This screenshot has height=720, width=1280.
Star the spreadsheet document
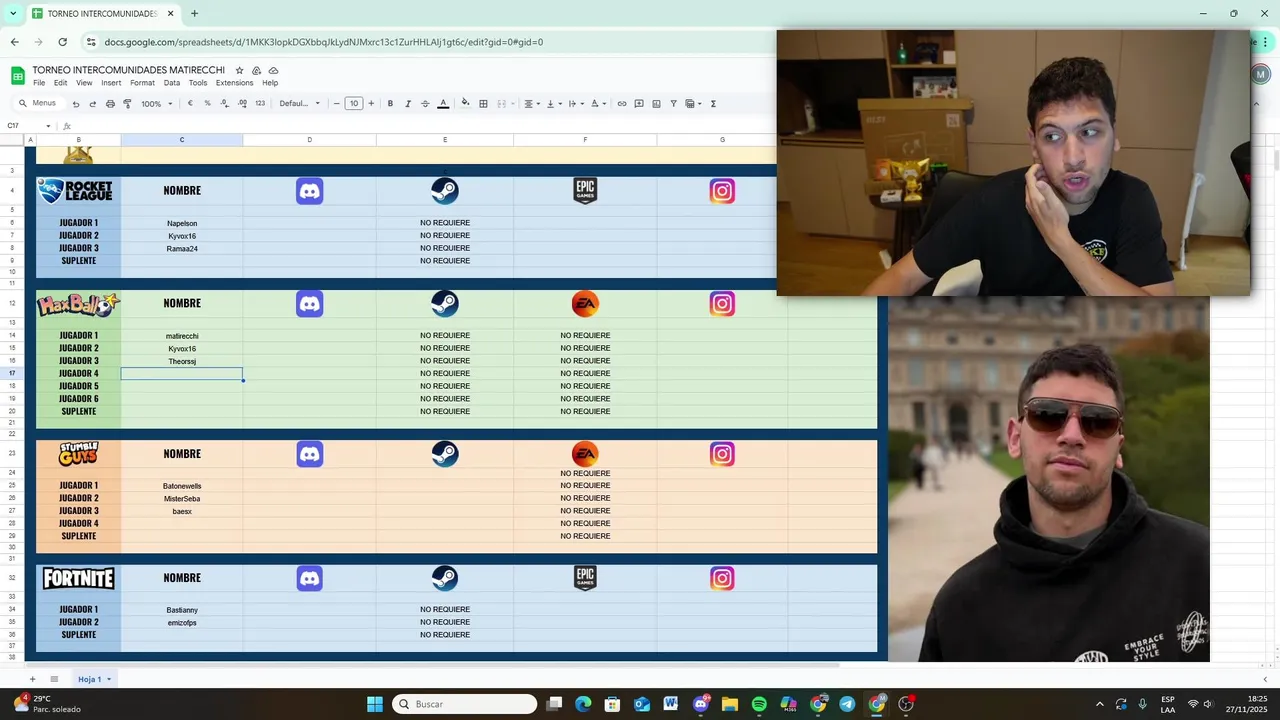[x=239, y=70]
